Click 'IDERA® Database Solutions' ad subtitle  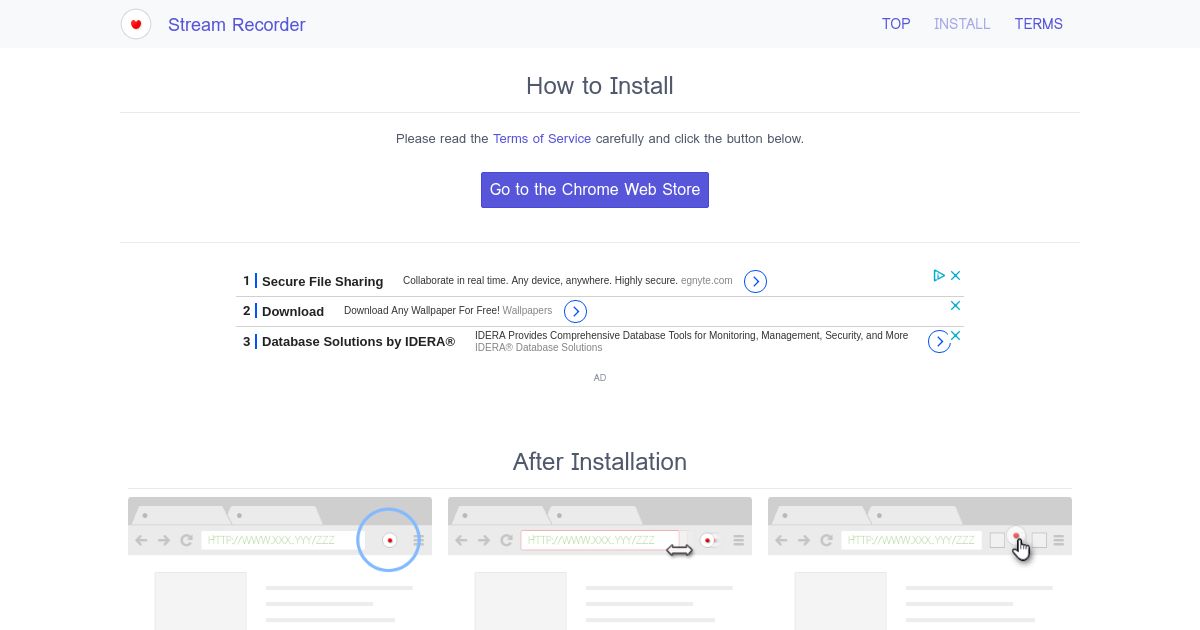(539, 348)
